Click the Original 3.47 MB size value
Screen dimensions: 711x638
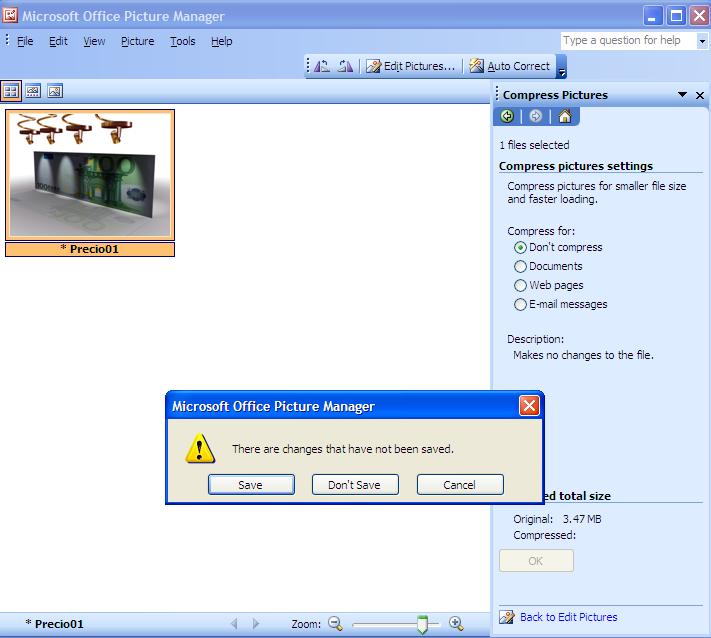(x=582, y=519)
